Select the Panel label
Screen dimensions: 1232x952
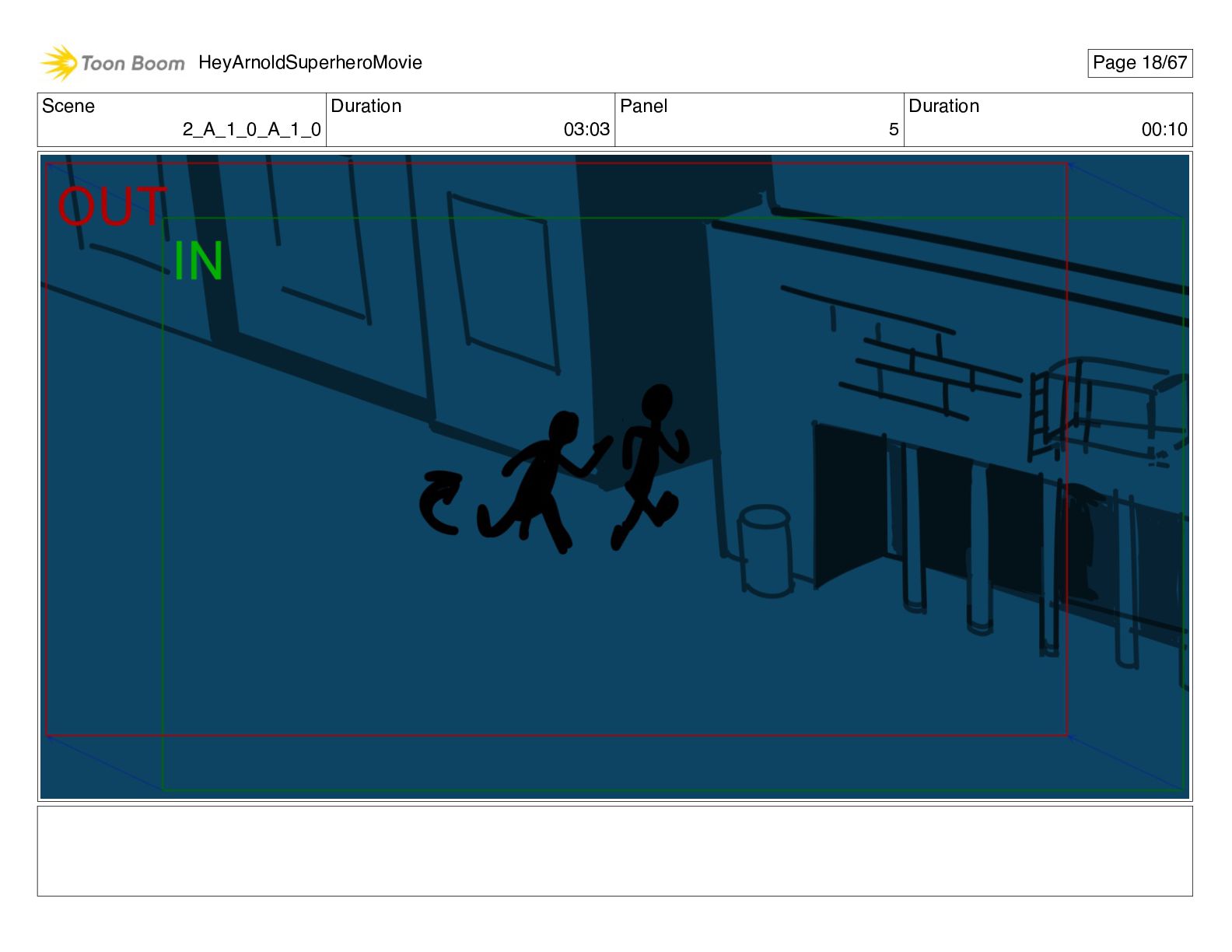click(x=644, y=106)
